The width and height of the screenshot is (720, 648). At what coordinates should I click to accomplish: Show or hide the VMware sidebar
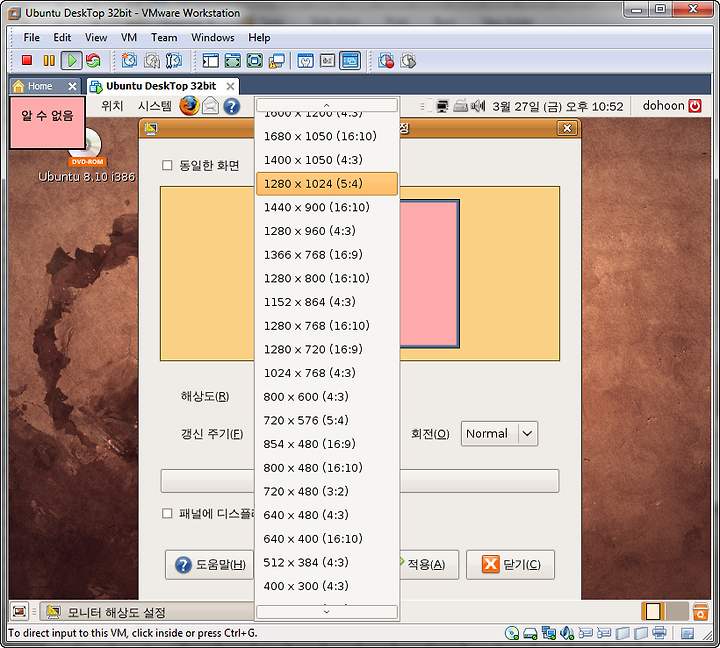(211, 61)
